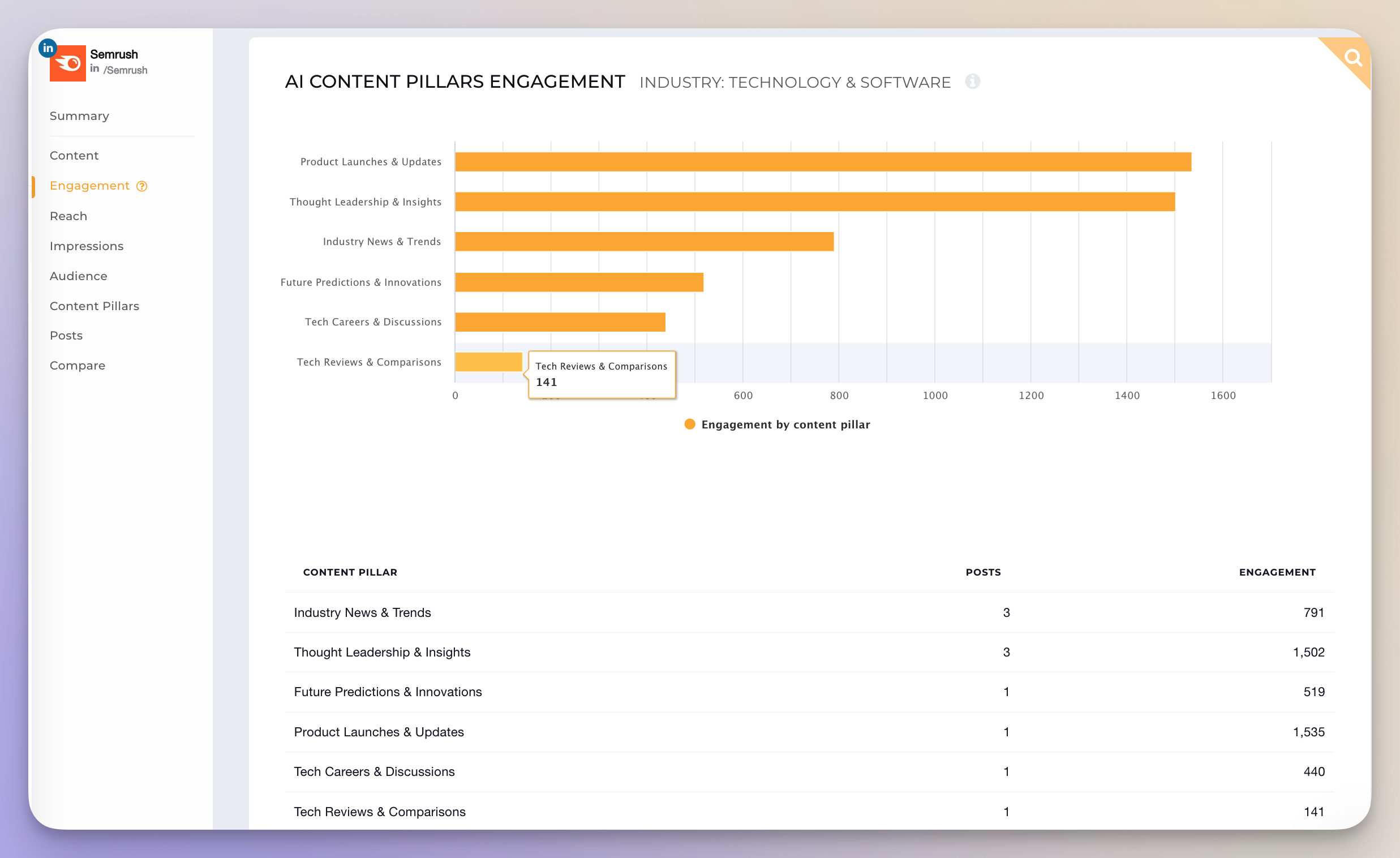Select the Thought Leadership & Insights table row
1400x858 pixels.
[809, 653]
